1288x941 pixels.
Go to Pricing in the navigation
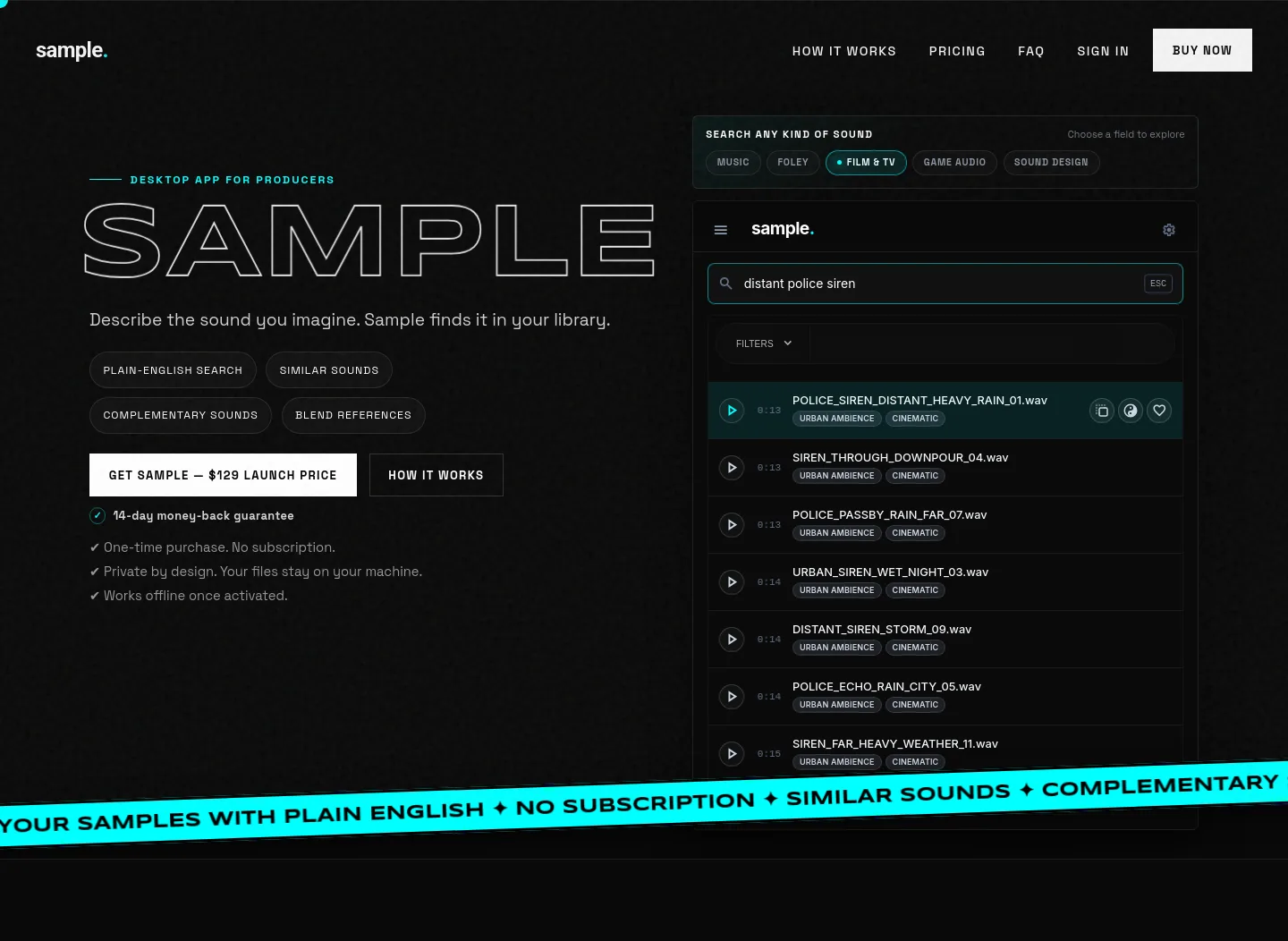(957, 51)
